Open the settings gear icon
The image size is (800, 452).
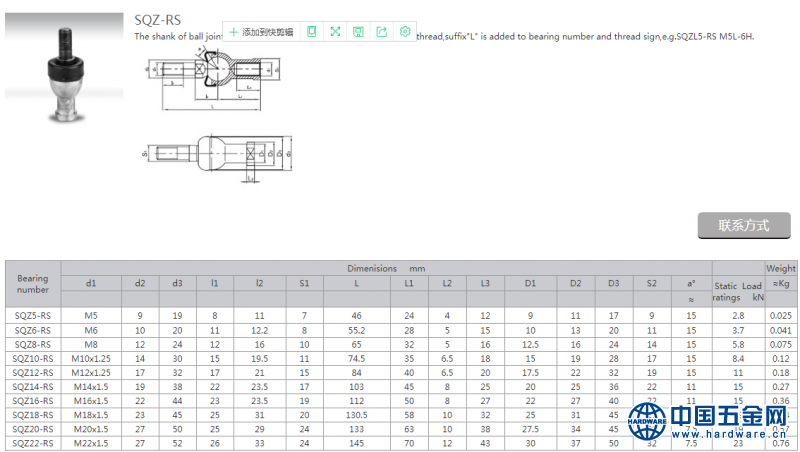pos(405,32)
